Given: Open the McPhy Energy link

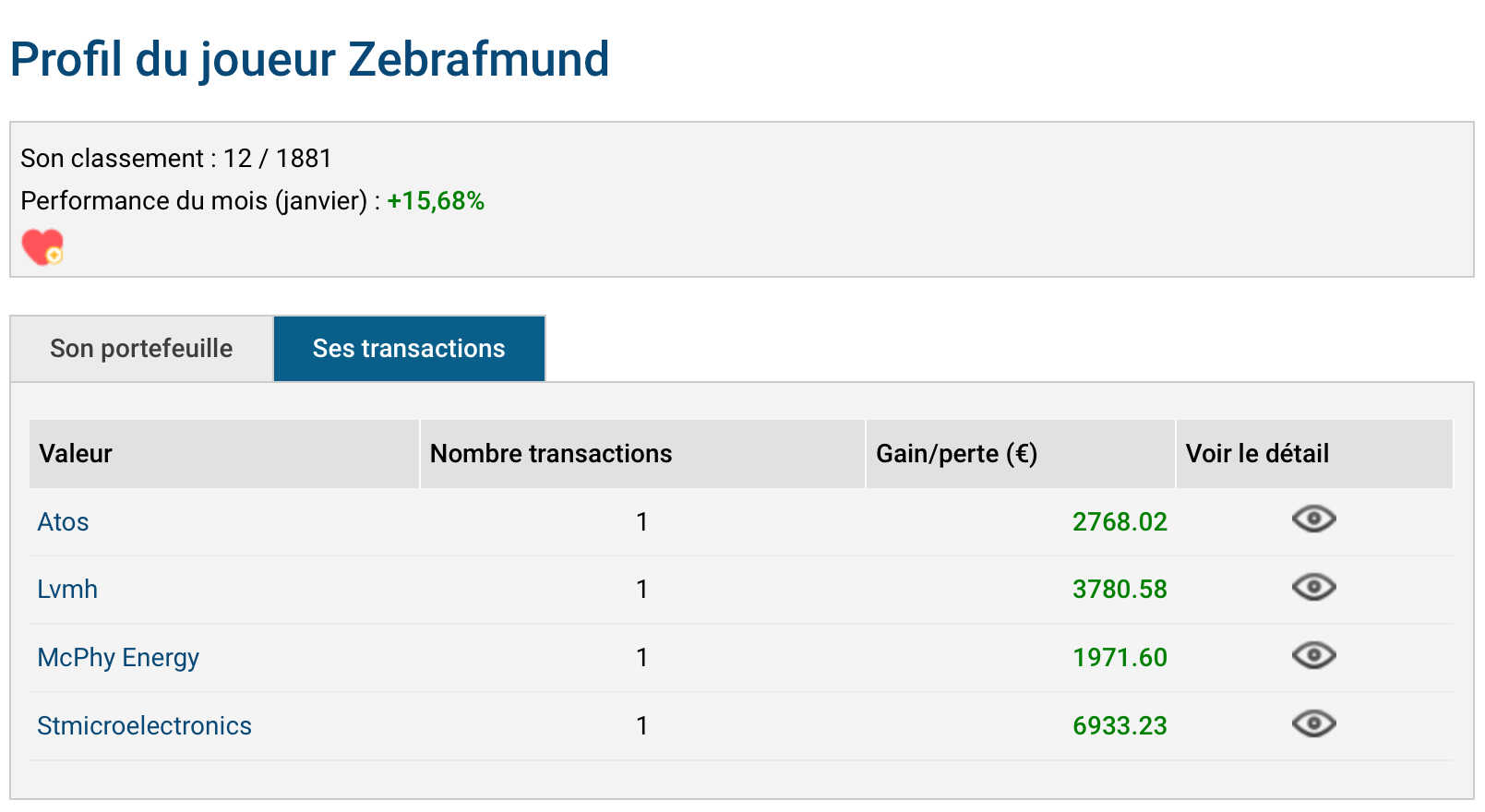Looking at the screenshot, I should click(x=118, y=658).
